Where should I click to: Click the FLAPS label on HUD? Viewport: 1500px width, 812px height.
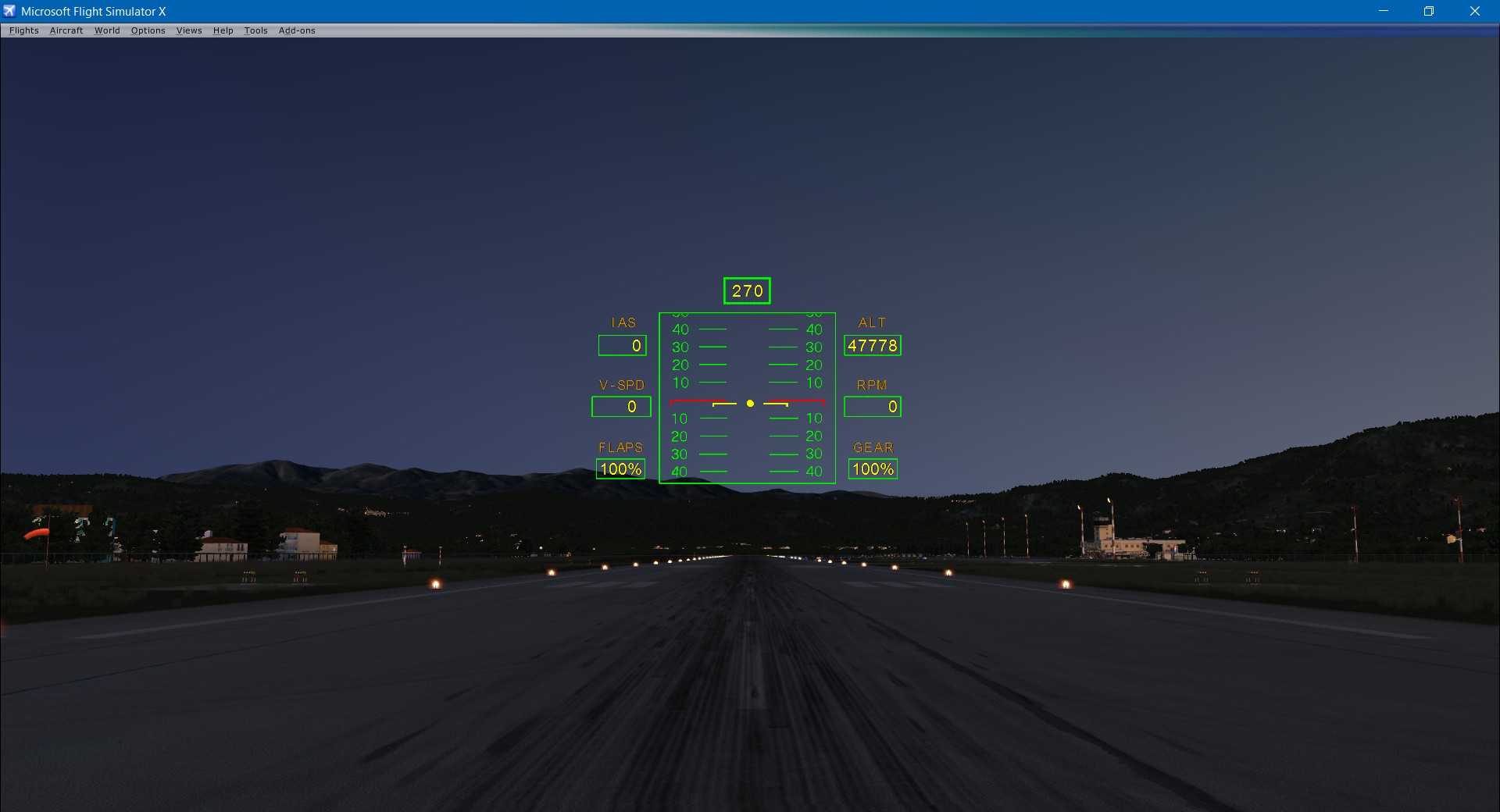[x=621, y=447]
